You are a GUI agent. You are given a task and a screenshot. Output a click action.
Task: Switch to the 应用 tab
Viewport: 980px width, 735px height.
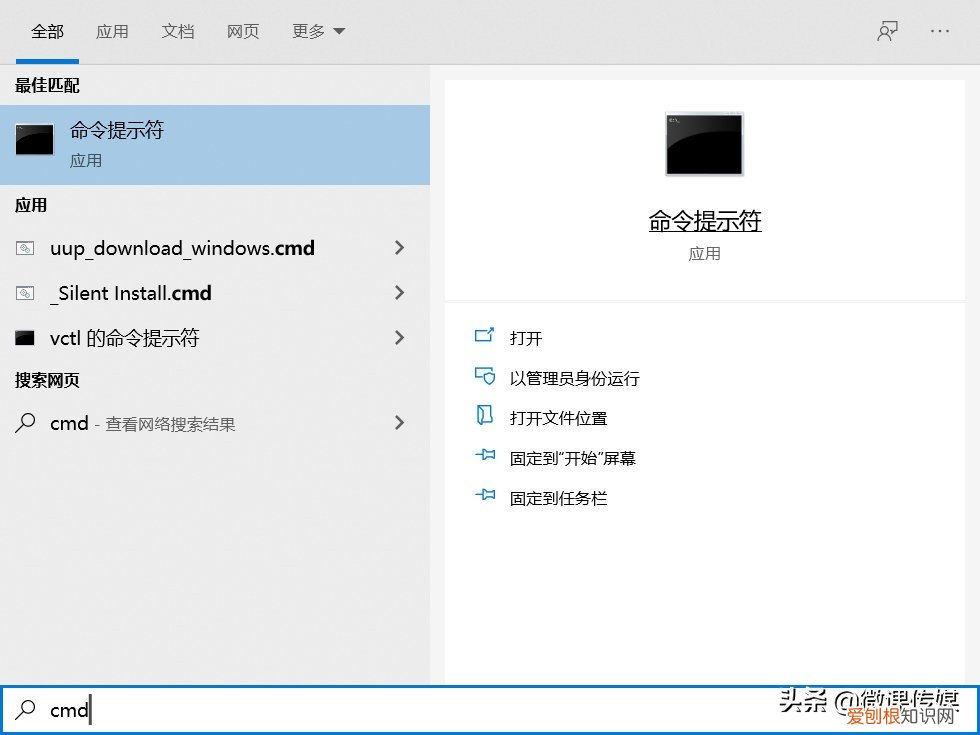(x=113, y=31)
